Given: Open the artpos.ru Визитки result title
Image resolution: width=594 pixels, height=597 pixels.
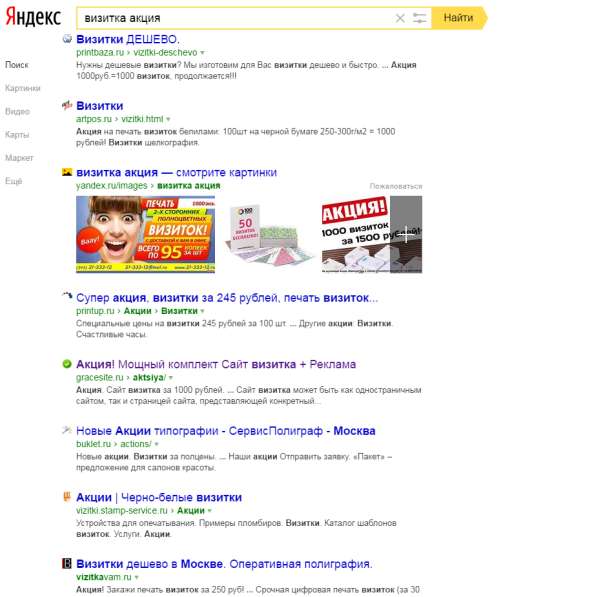Looking at the screenshot, I should (x=99, y=106).
